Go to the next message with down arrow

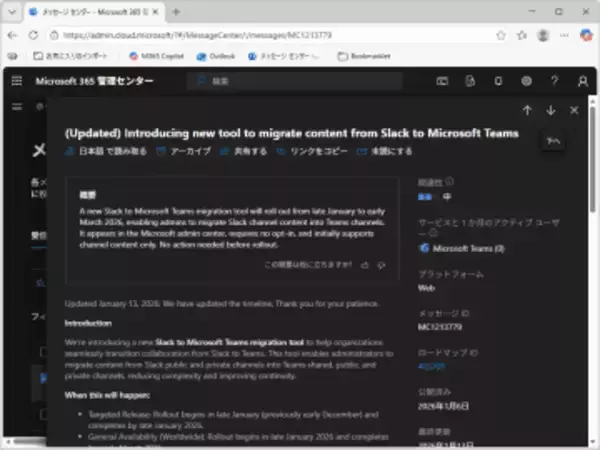tap(551, 110)
